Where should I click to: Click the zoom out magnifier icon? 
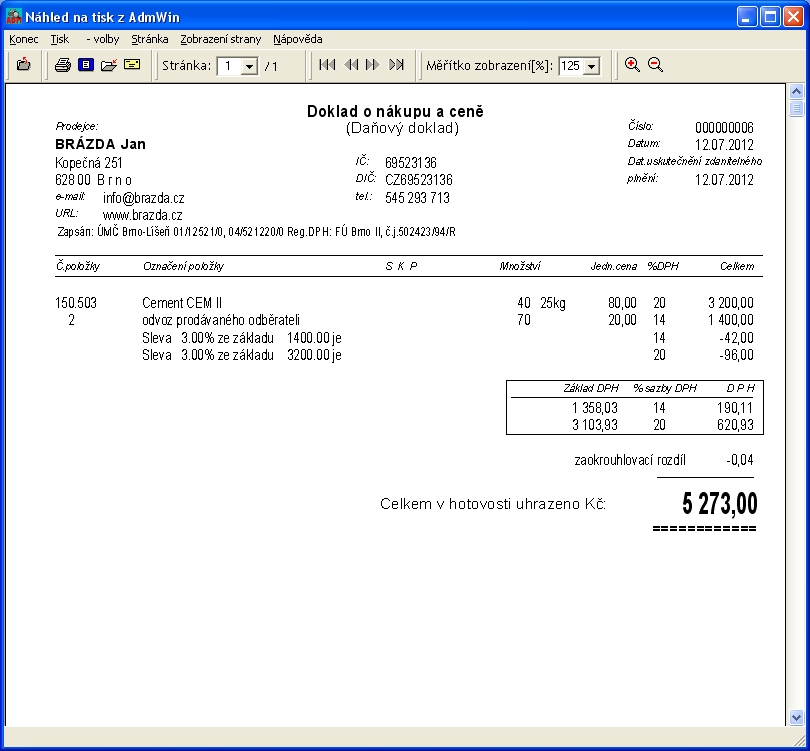click(x=655, y=65)
